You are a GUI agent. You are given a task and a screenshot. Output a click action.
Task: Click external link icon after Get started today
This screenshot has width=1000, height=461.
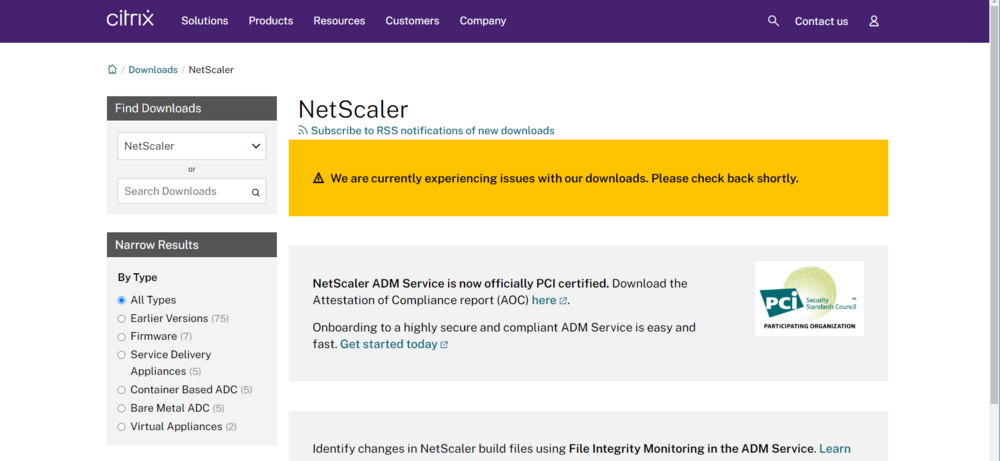click(x=444, y=345)
